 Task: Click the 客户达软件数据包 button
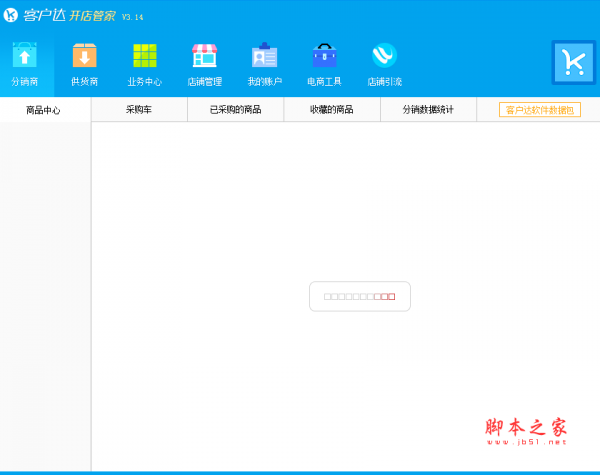[539, 110]
